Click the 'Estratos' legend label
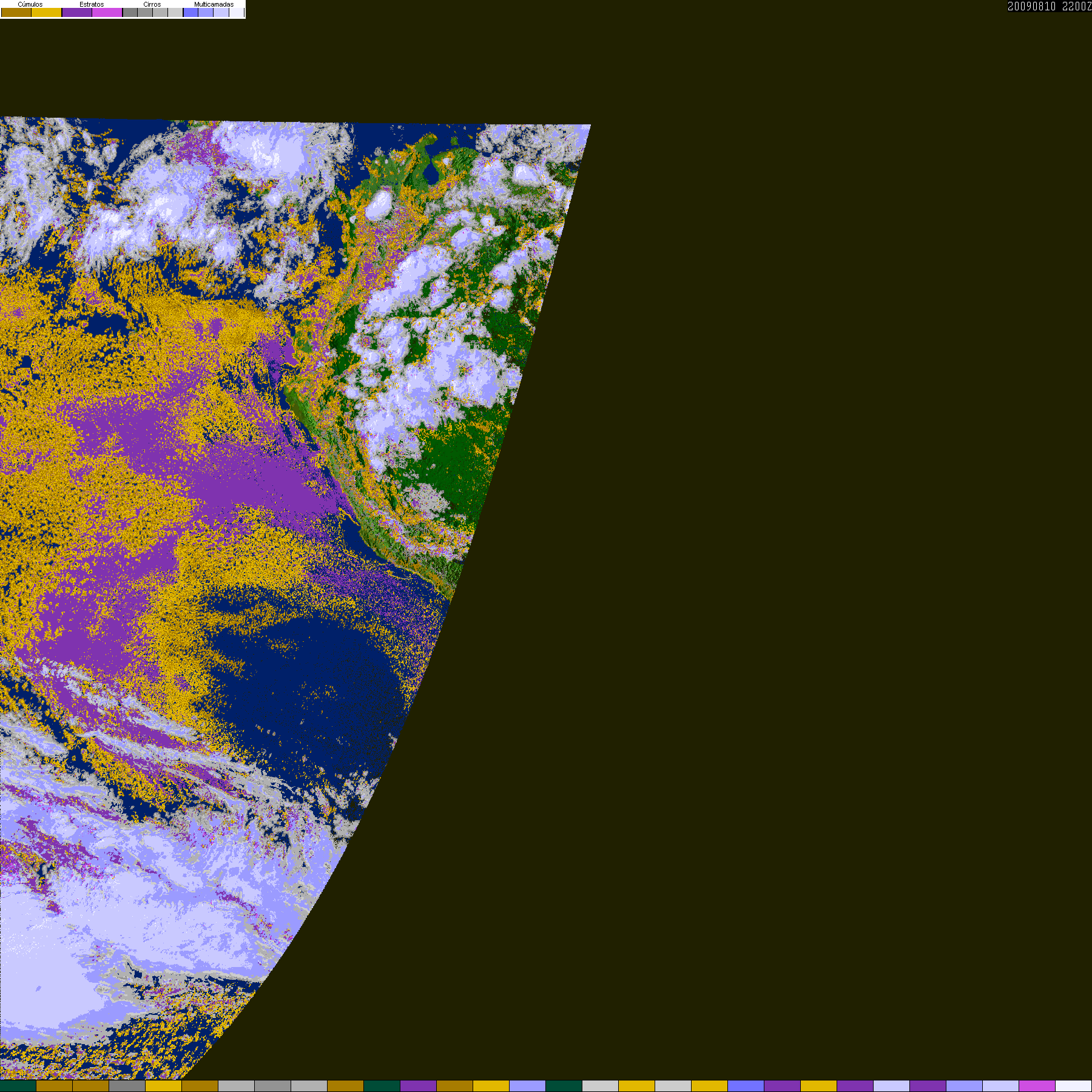The image size is (1092, 1092). 92,4
